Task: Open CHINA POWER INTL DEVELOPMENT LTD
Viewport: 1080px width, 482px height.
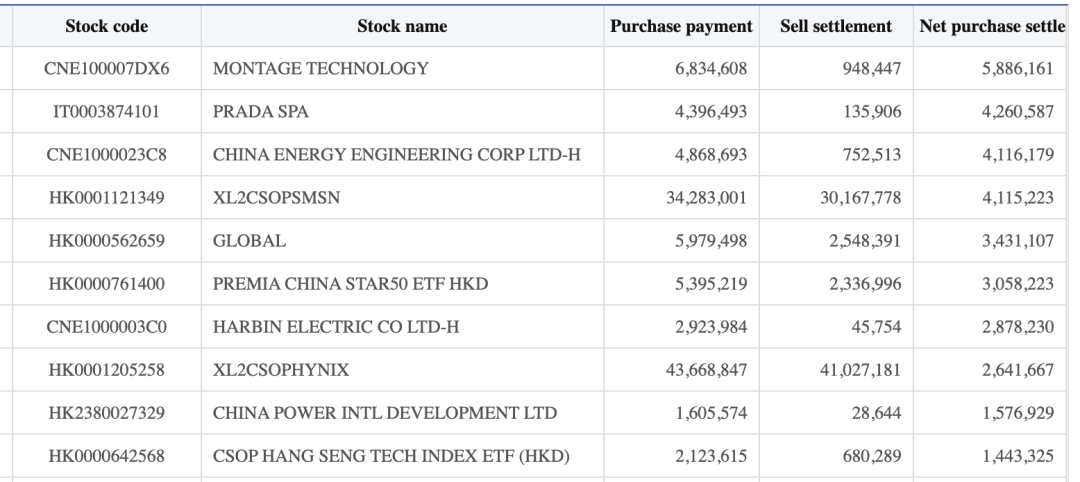Action: (385, 413)
